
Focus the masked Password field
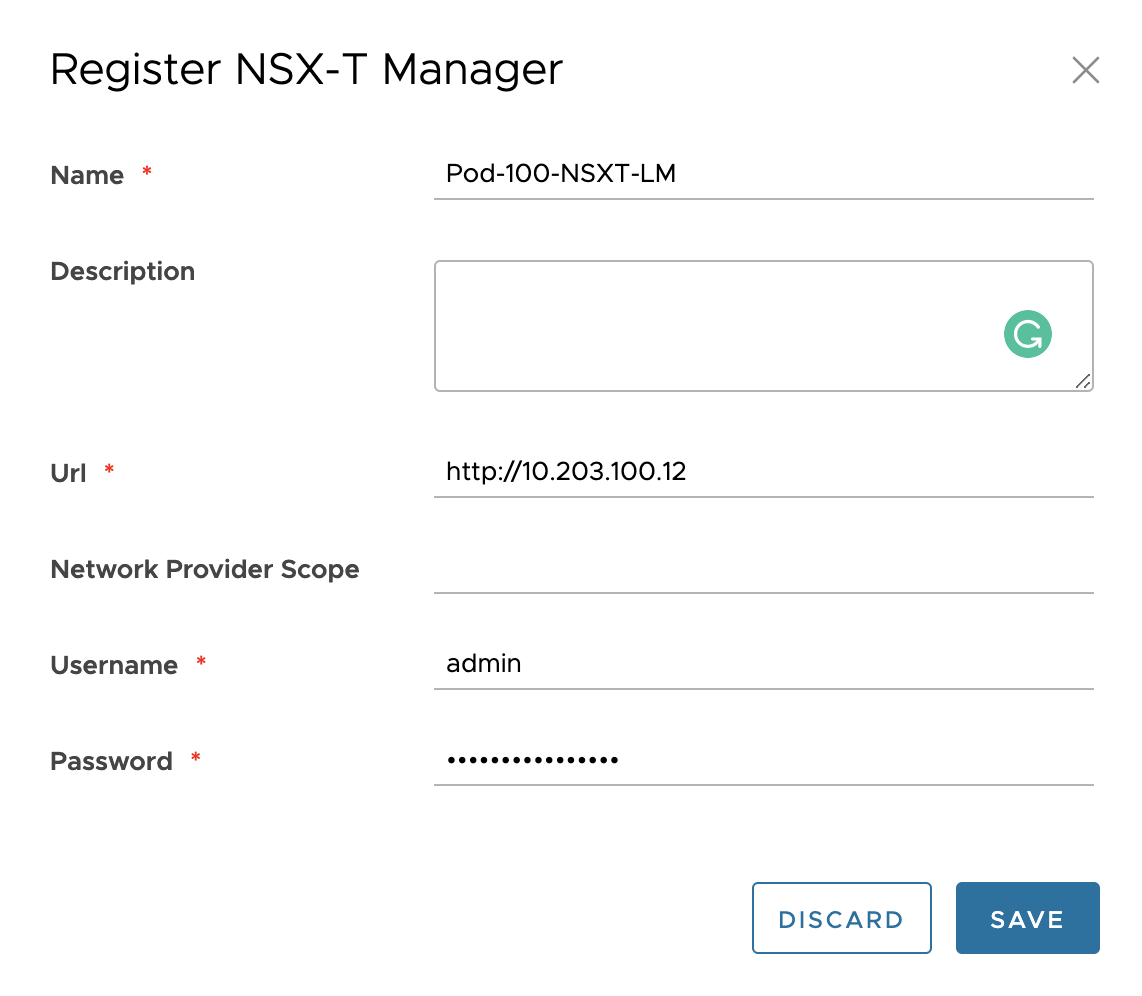[763, 760]
